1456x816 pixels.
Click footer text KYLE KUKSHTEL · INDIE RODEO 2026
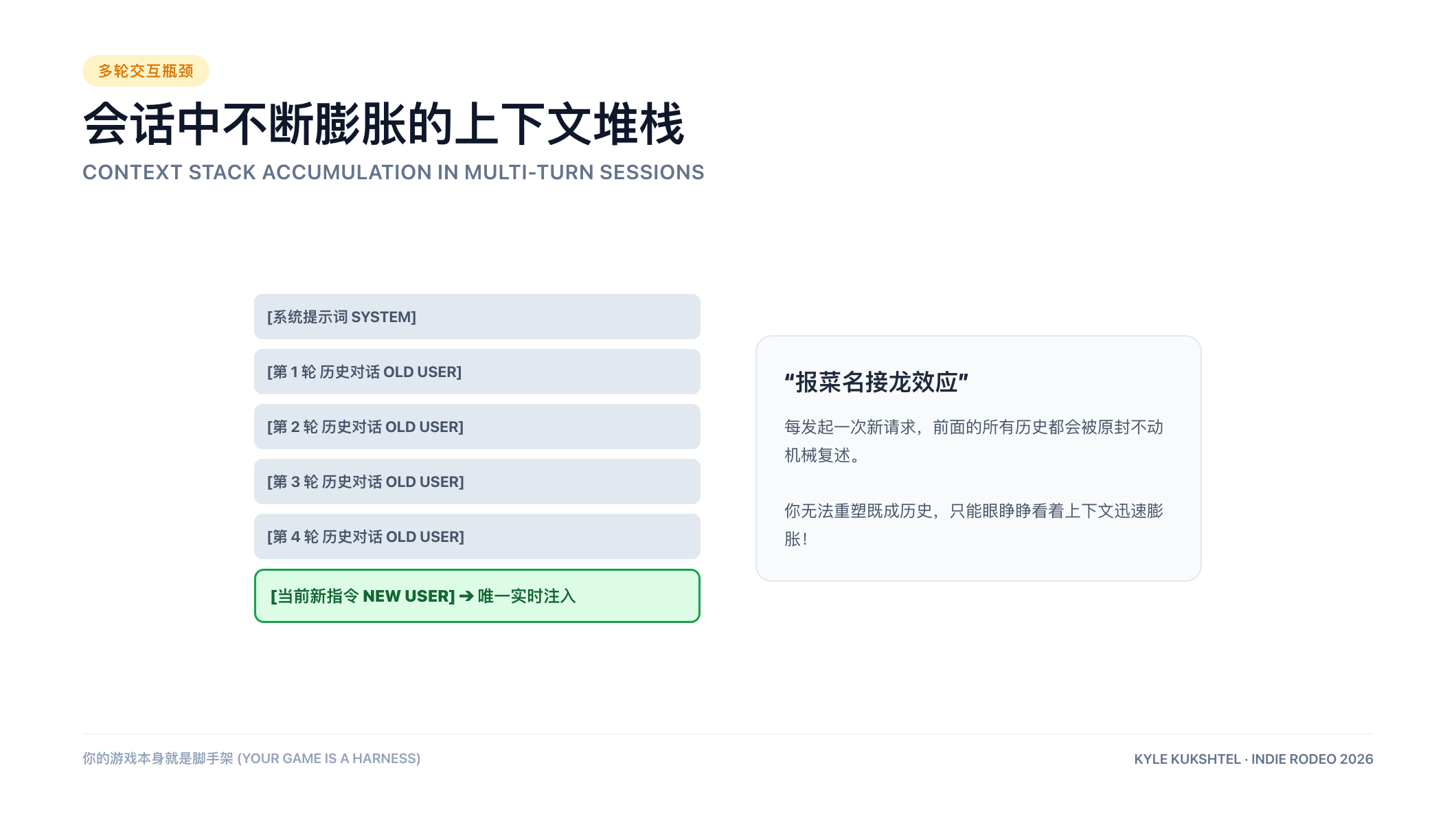click(x=1253, y=759)
